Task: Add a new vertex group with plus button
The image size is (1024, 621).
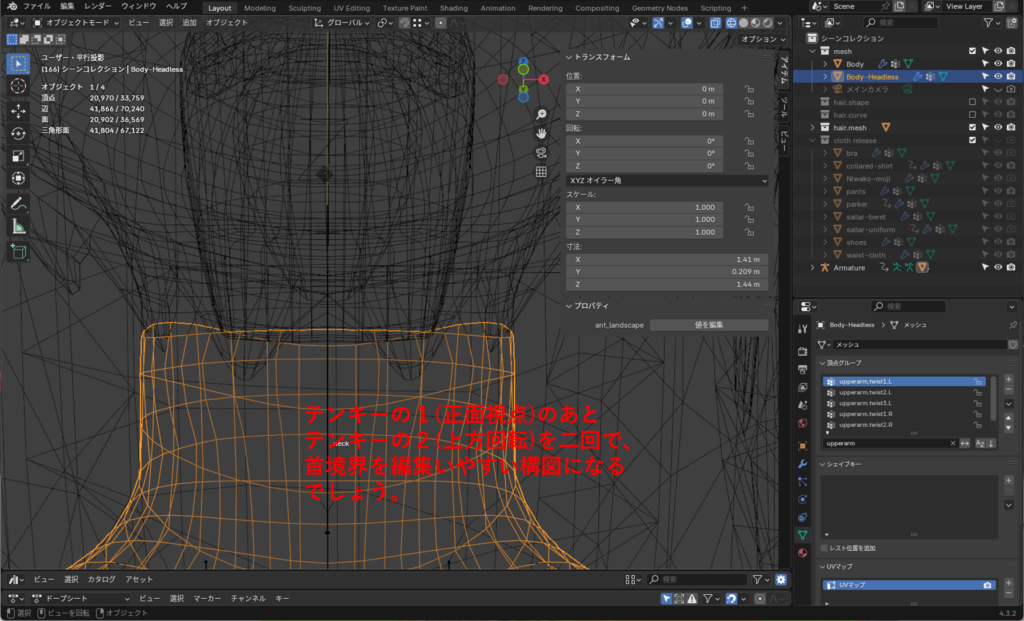Action: (x=1008, y=380)
